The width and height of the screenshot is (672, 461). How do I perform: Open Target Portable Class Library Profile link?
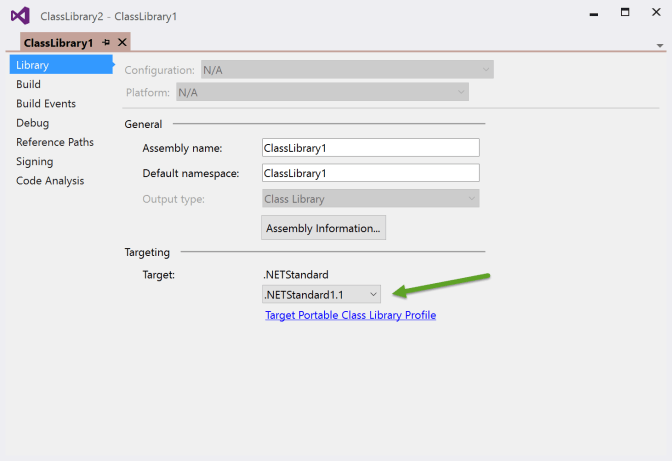click(351, 315)
